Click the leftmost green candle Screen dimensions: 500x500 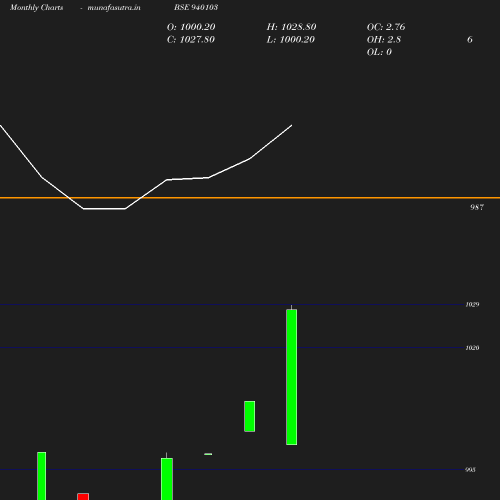pyautogui.click(x=41, y=476)
